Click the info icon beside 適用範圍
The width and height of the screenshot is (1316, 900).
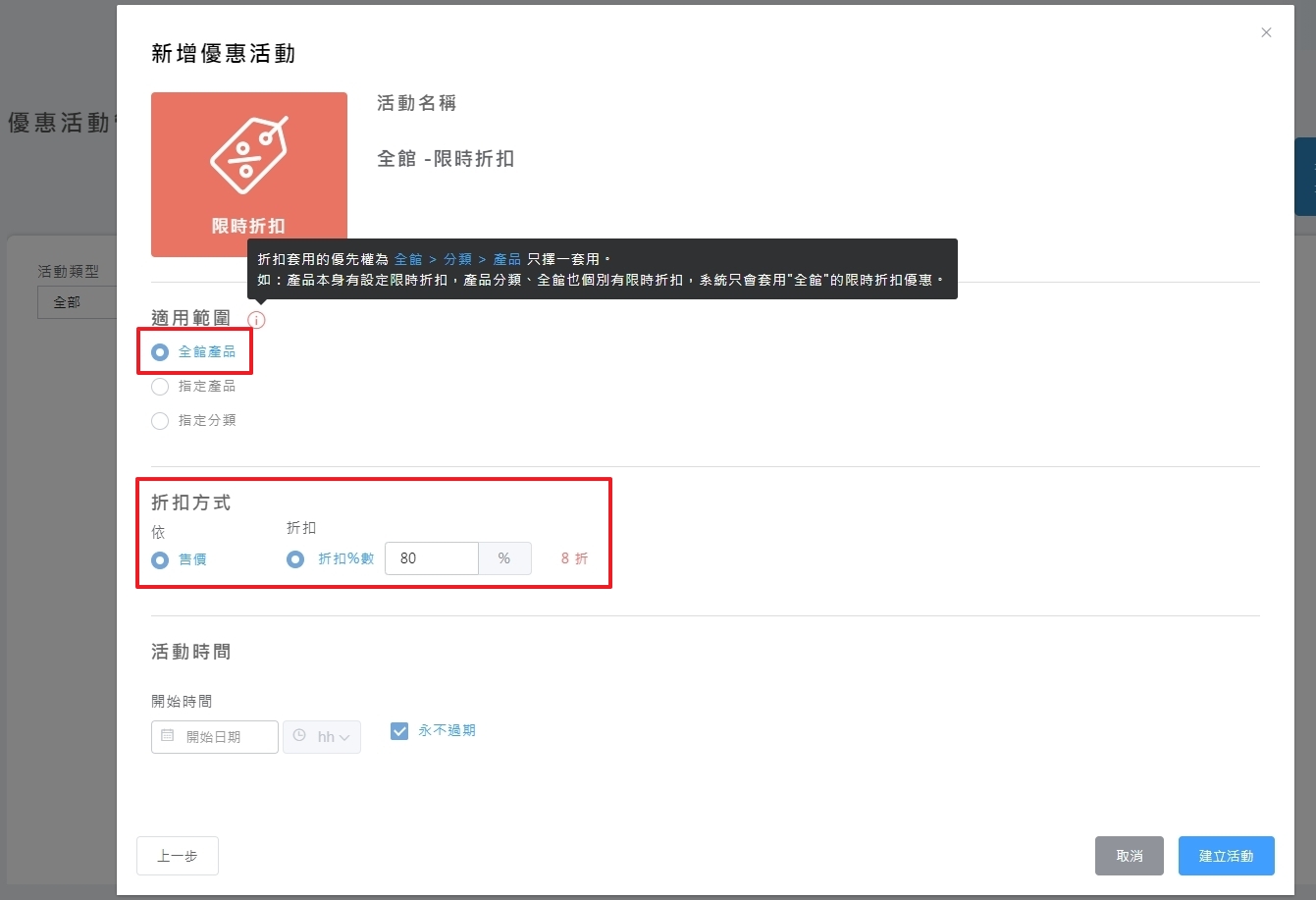256,320
